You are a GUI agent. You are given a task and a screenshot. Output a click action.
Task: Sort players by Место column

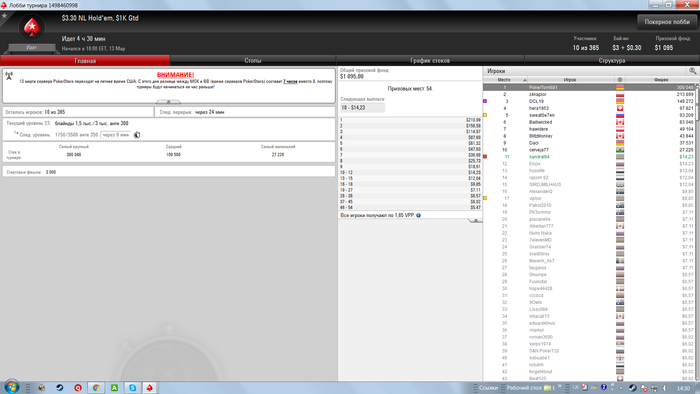[505, 79]
